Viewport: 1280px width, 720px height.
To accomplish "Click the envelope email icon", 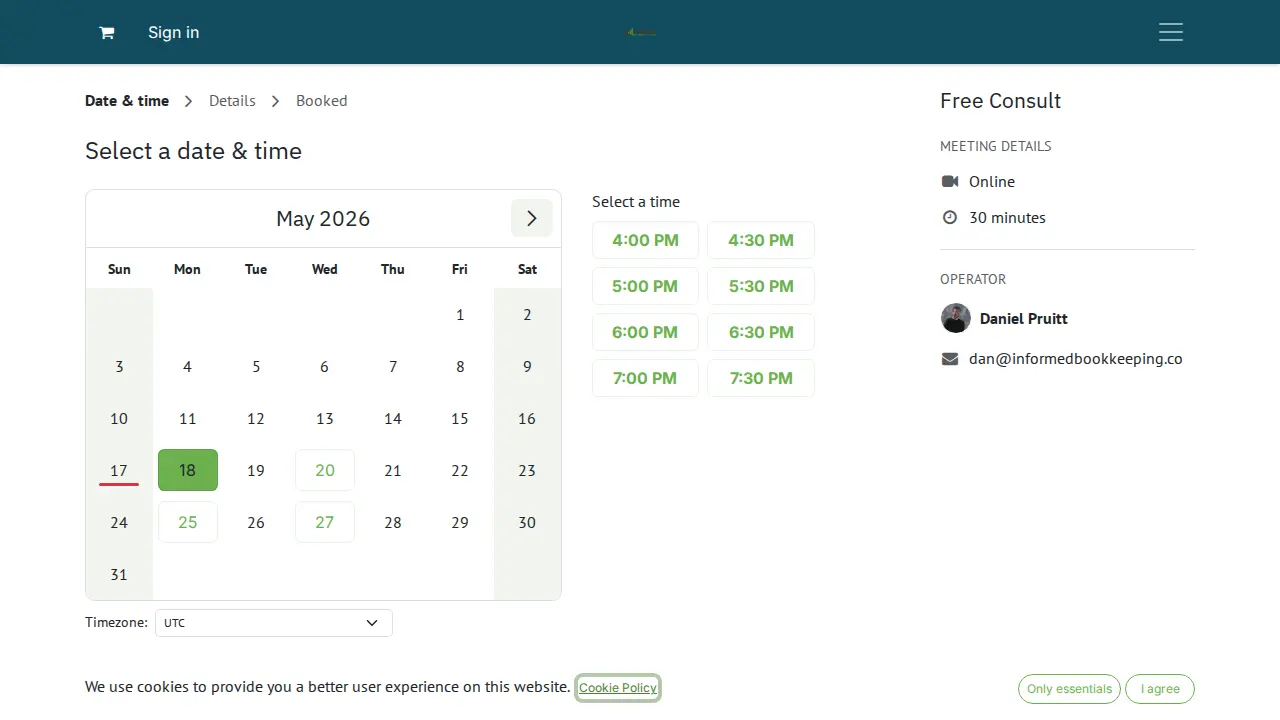I will (x=950, y=358).
